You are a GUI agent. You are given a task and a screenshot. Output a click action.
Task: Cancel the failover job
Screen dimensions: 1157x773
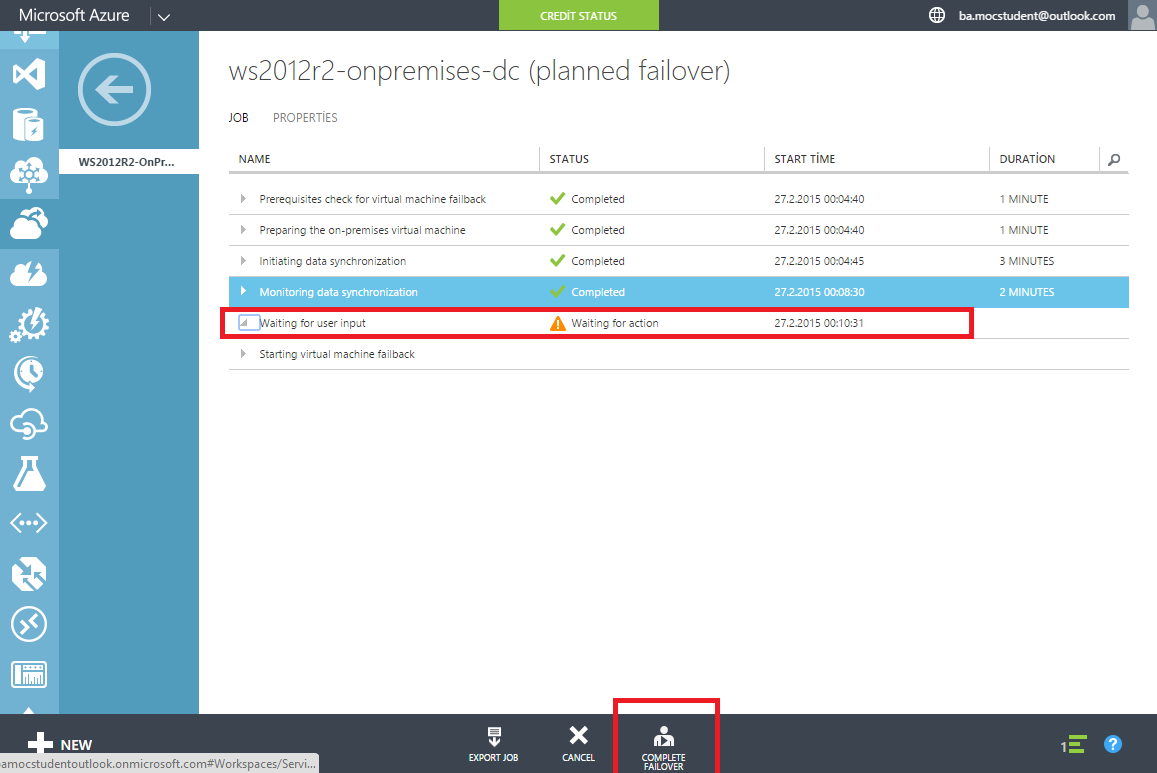tap(578, 743)
